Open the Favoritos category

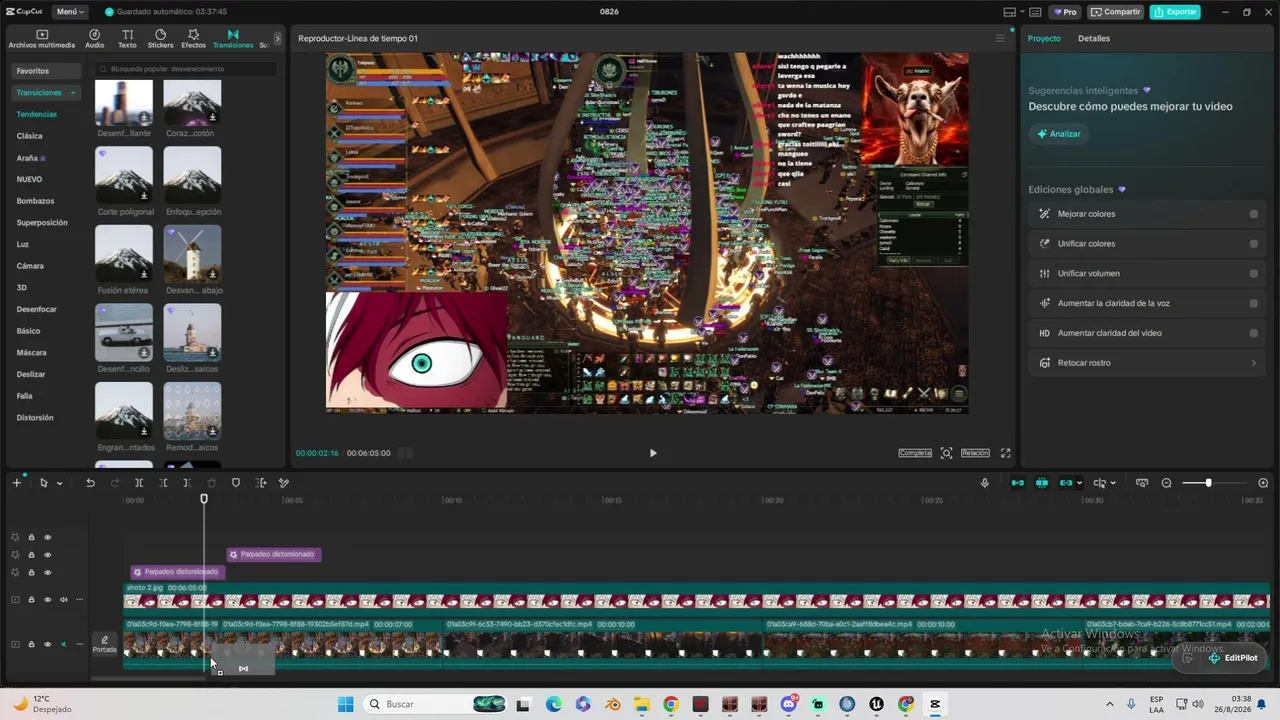click(45, 71)
